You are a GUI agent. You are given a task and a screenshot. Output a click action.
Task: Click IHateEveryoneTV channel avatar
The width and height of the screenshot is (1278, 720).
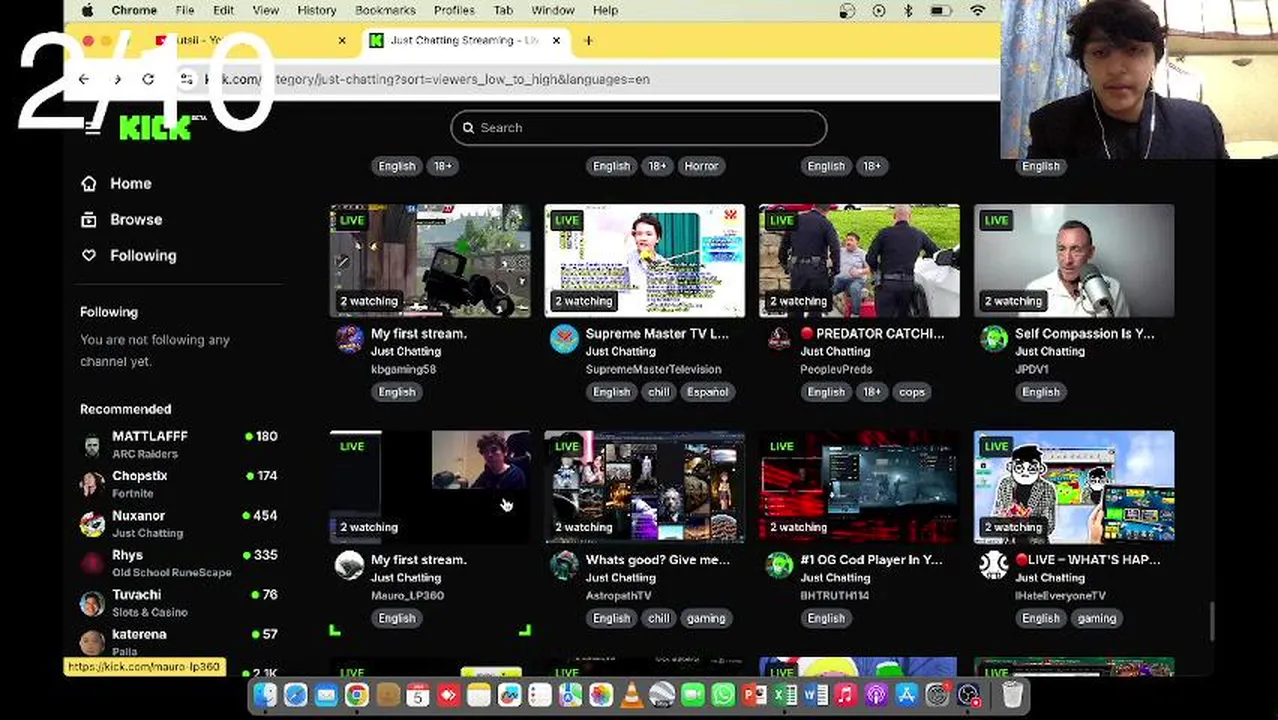click(x=994, y=566)
